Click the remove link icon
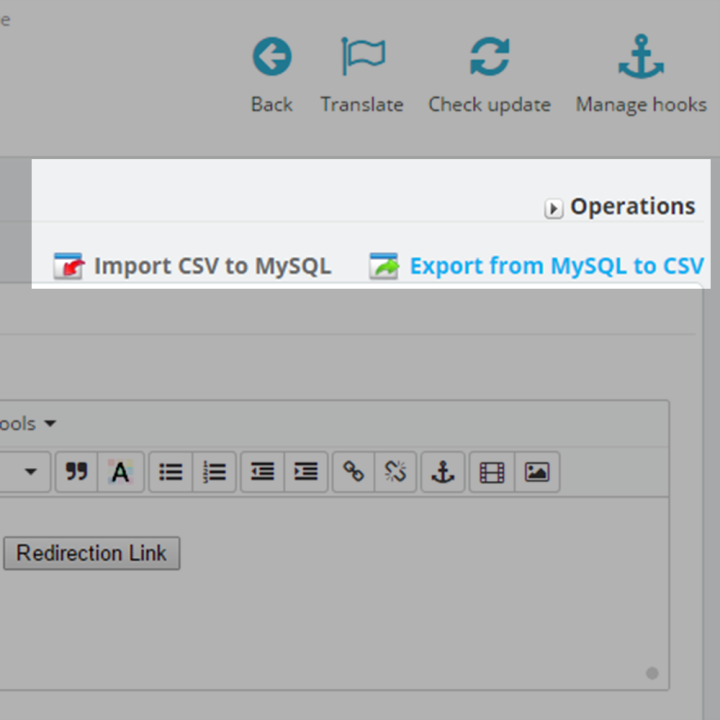 pos(395,472)
